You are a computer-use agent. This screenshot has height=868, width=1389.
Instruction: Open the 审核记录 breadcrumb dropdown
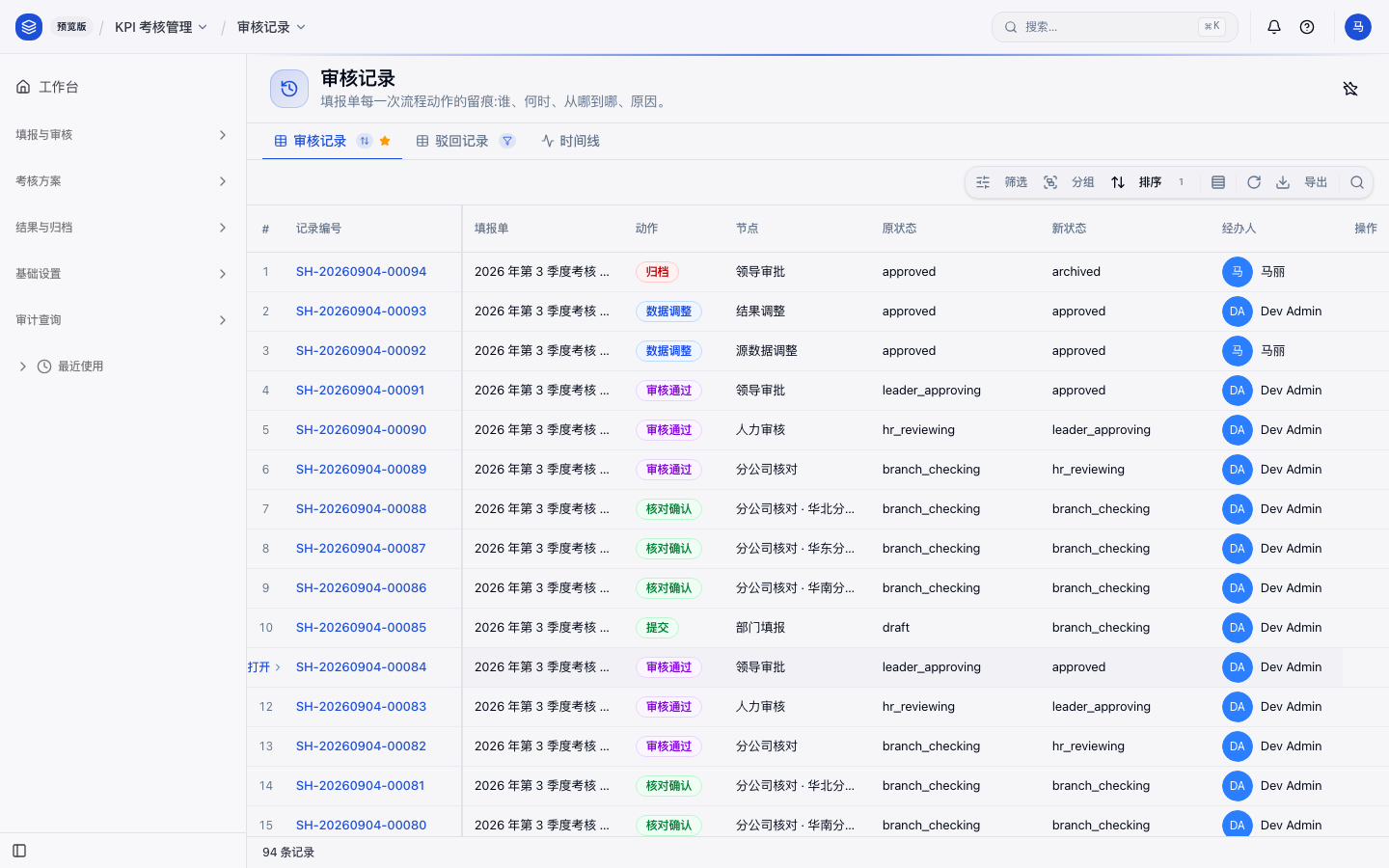pos(272,27)
